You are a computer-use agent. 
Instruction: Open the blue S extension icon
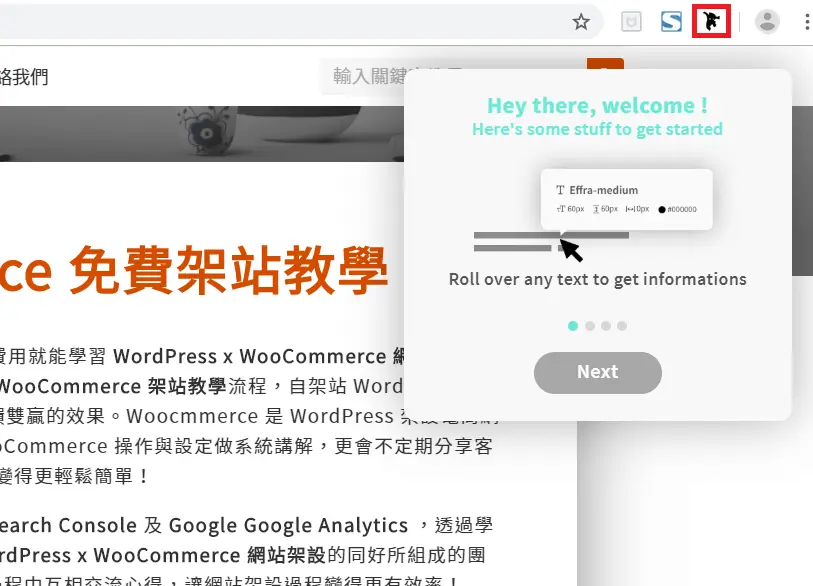click(671, 22)
